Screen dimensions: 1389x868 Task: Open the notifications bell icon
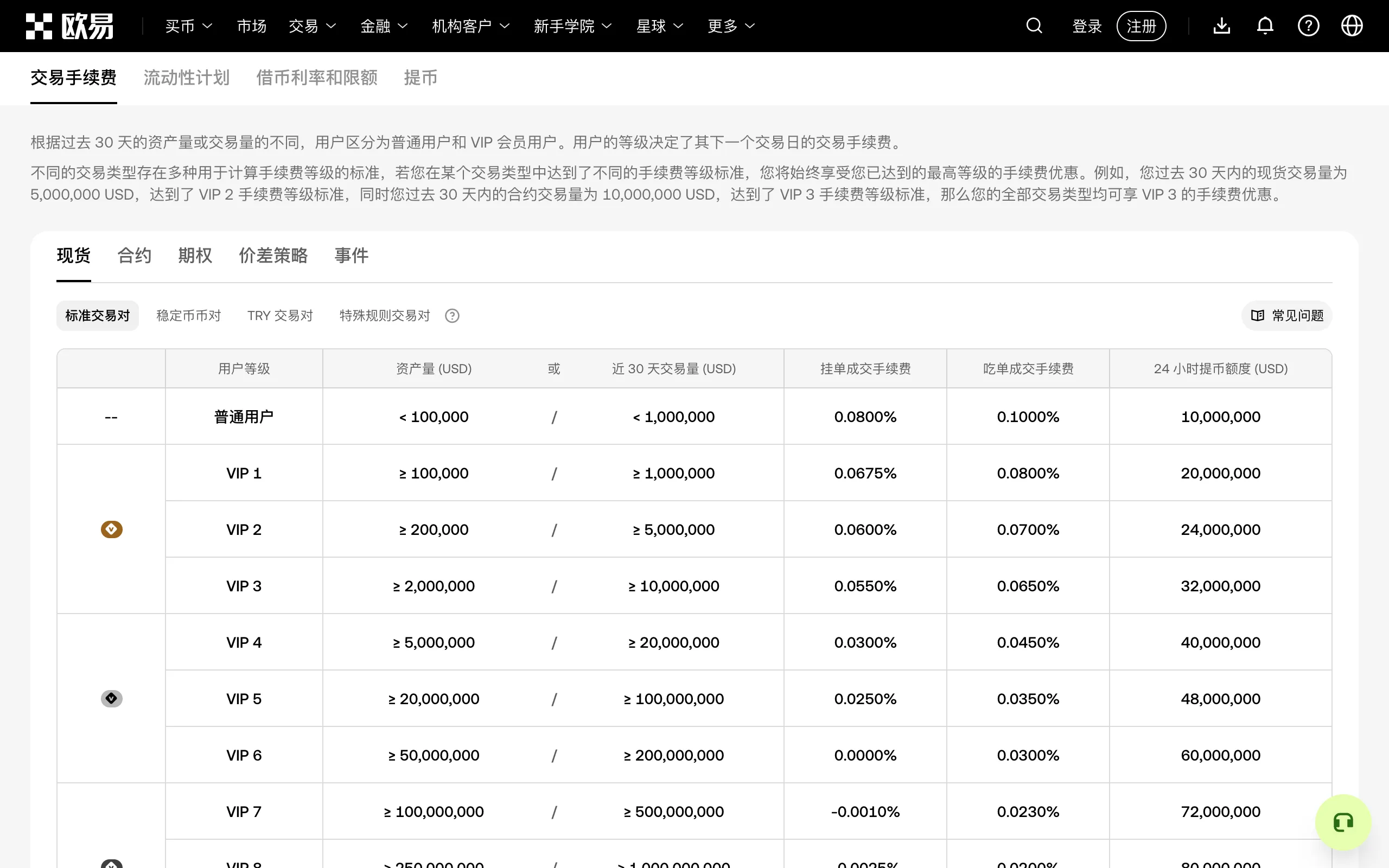pyautogui.click(x=1265, y=26)
